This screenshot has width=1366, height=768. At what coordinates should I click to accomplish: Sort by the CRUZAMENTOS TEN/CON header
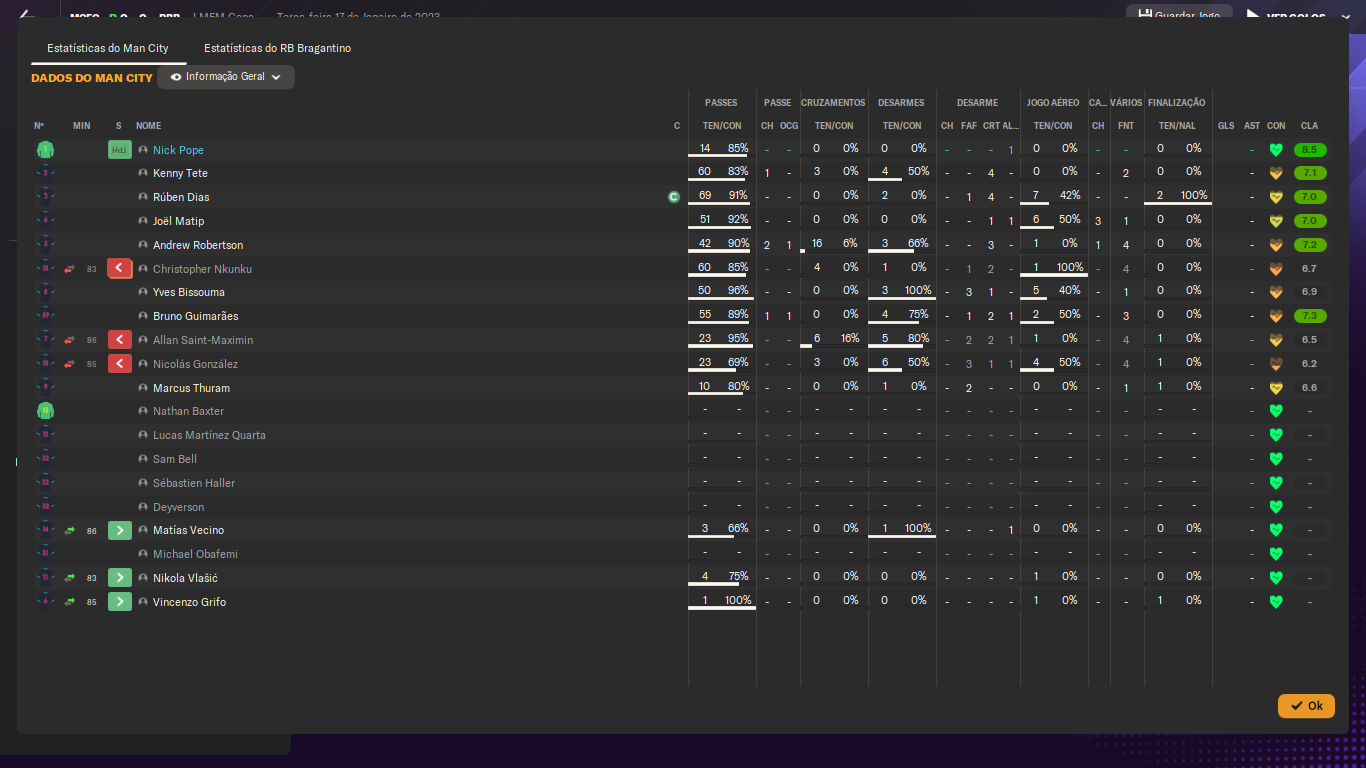point(834,126)
